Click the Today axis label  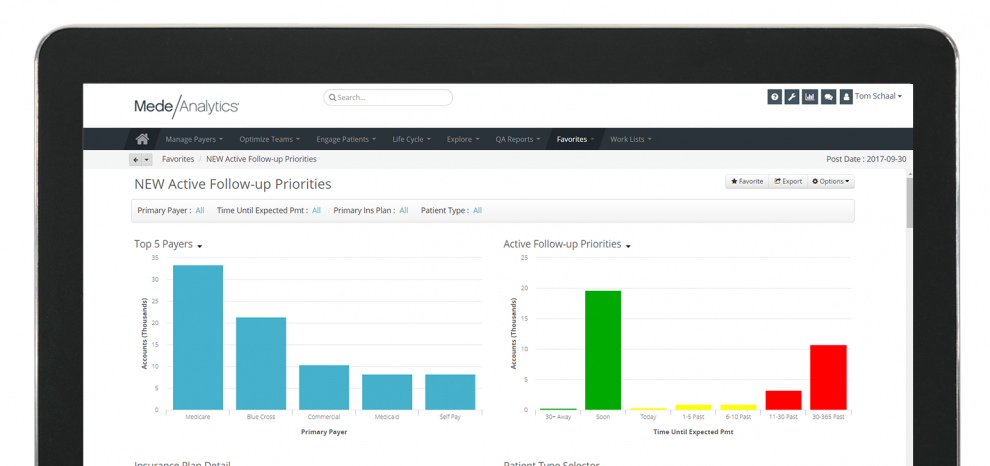648,417
